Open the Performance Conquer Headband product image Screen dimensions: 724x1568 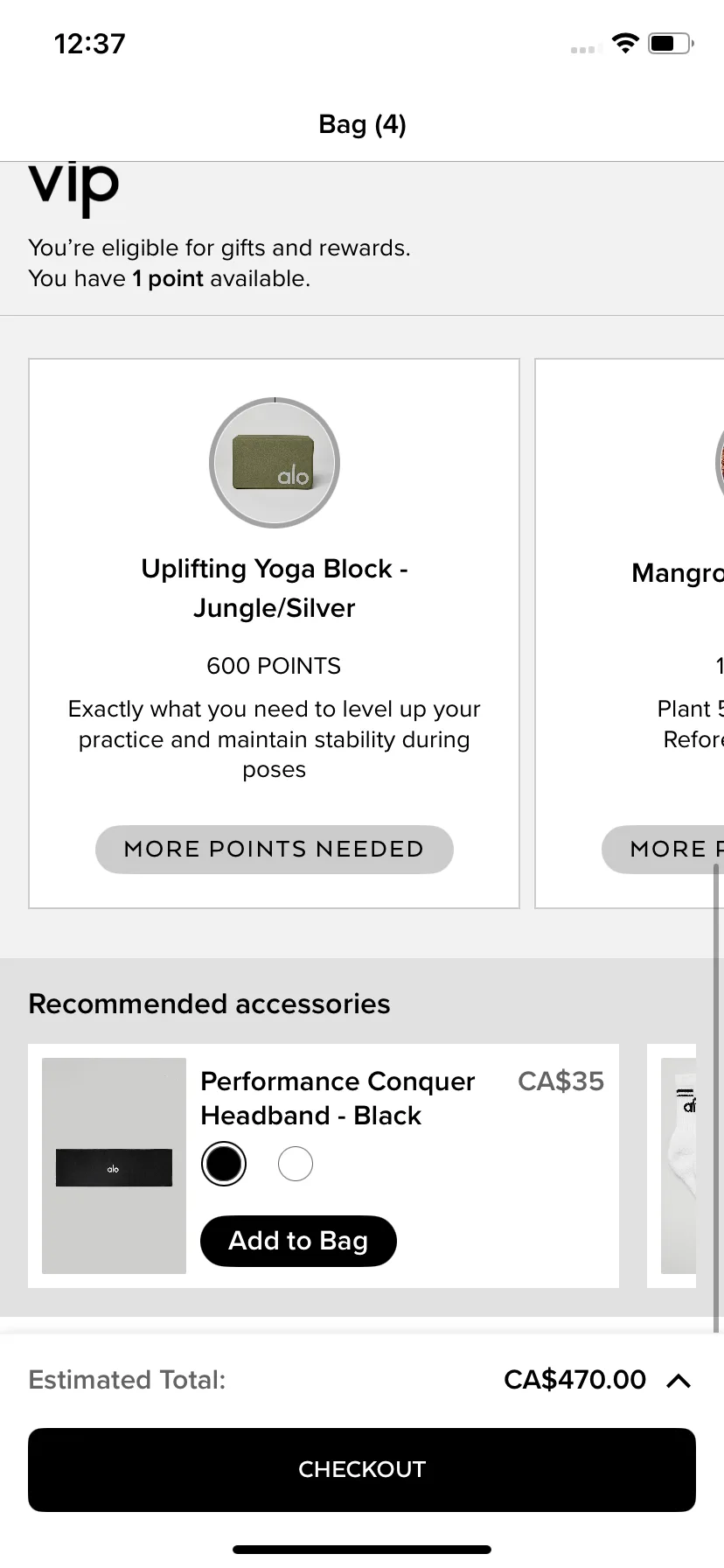(115, 1165)
